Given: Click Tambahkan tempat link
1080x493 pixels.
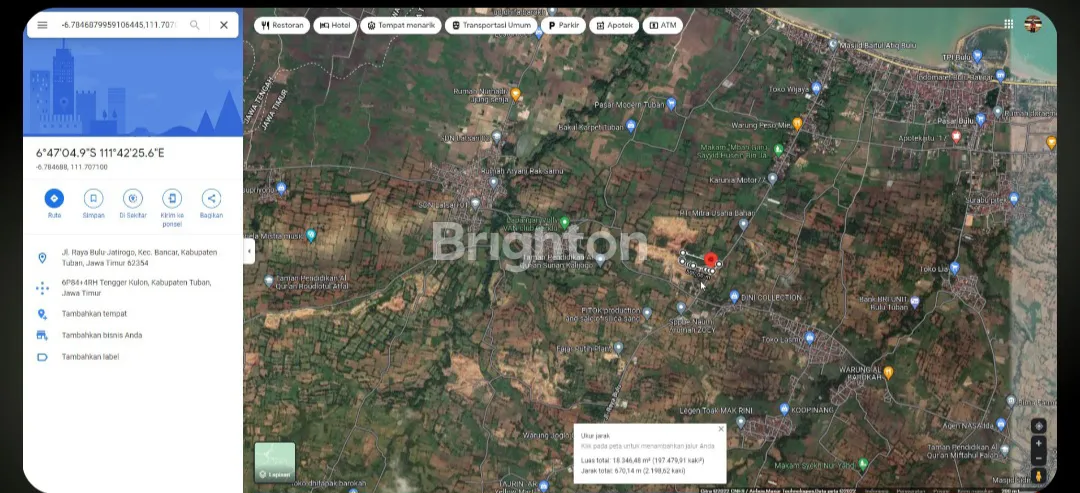Looking at the screenshot, I should tap(94, 314).
